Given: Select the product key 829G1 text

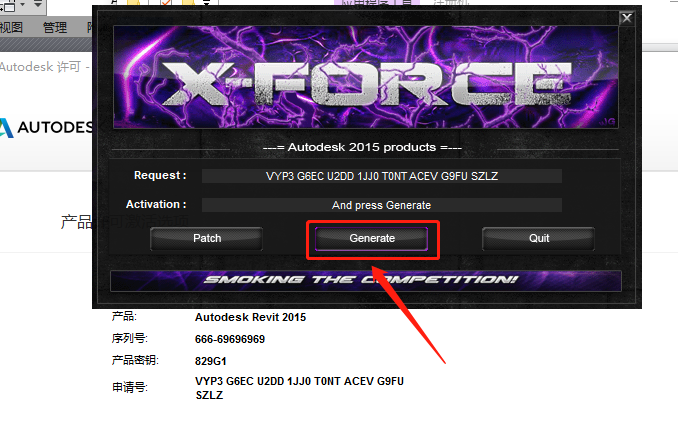Looking at the screenshot, I should coord(211,361).
